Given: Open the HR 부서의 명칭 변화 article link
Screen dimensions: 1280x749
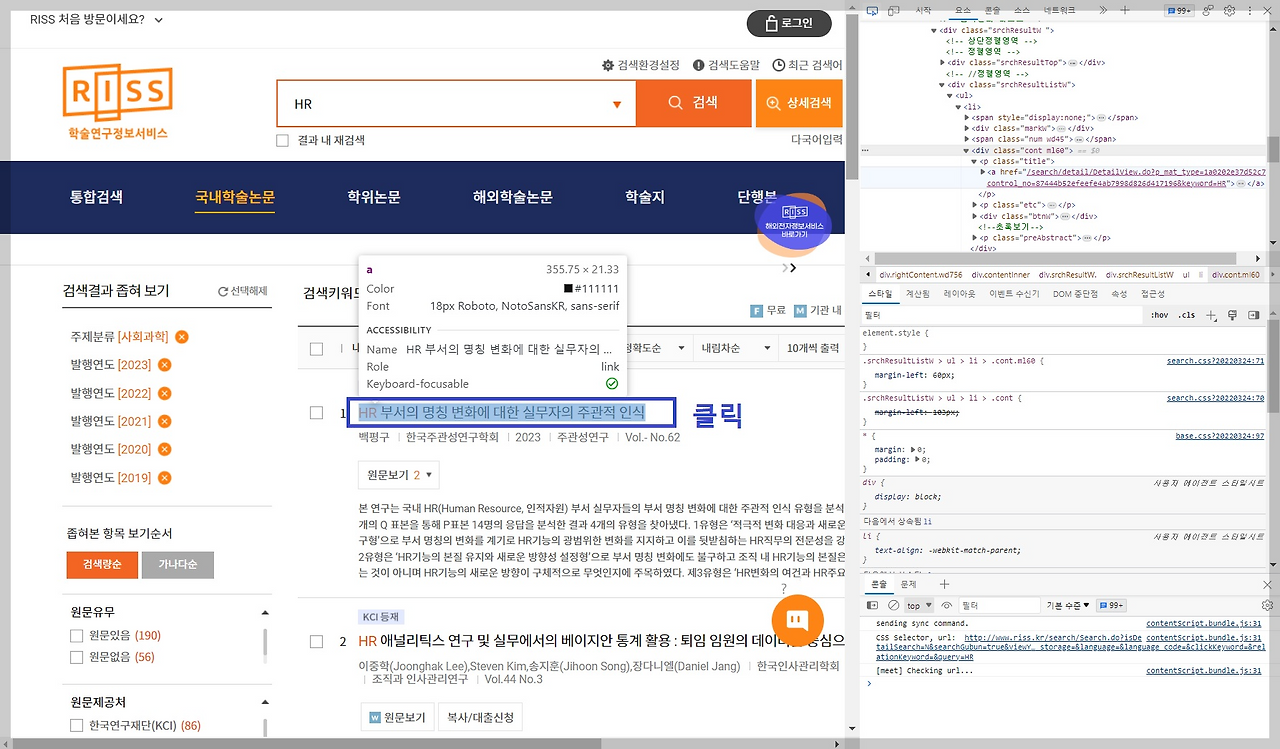Looking at the screenshot, I should [502, 412].
